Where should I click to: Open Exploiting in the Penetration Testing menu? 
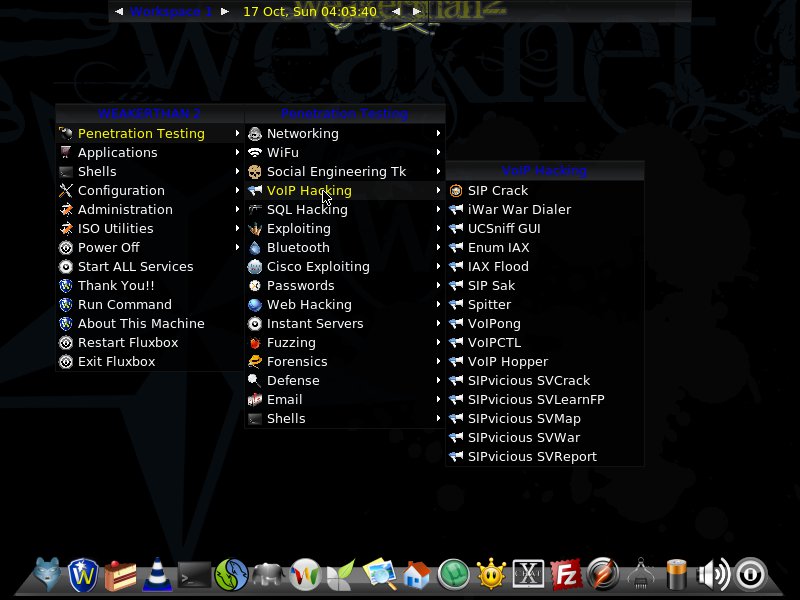pos(345,229)
